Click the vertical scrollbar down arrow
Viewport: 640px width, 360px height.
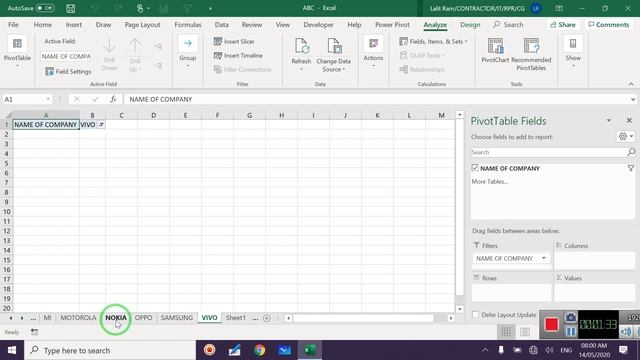460,309
